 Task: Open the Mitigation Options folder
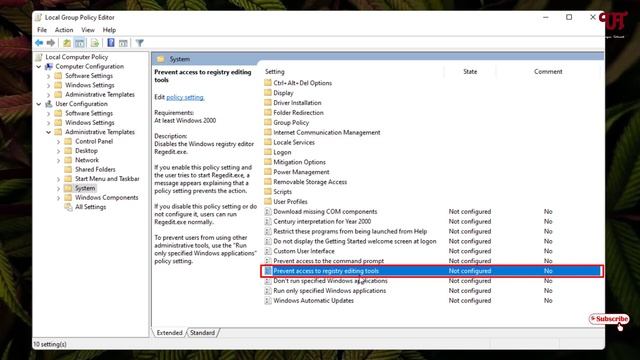[x=299, y=162]
